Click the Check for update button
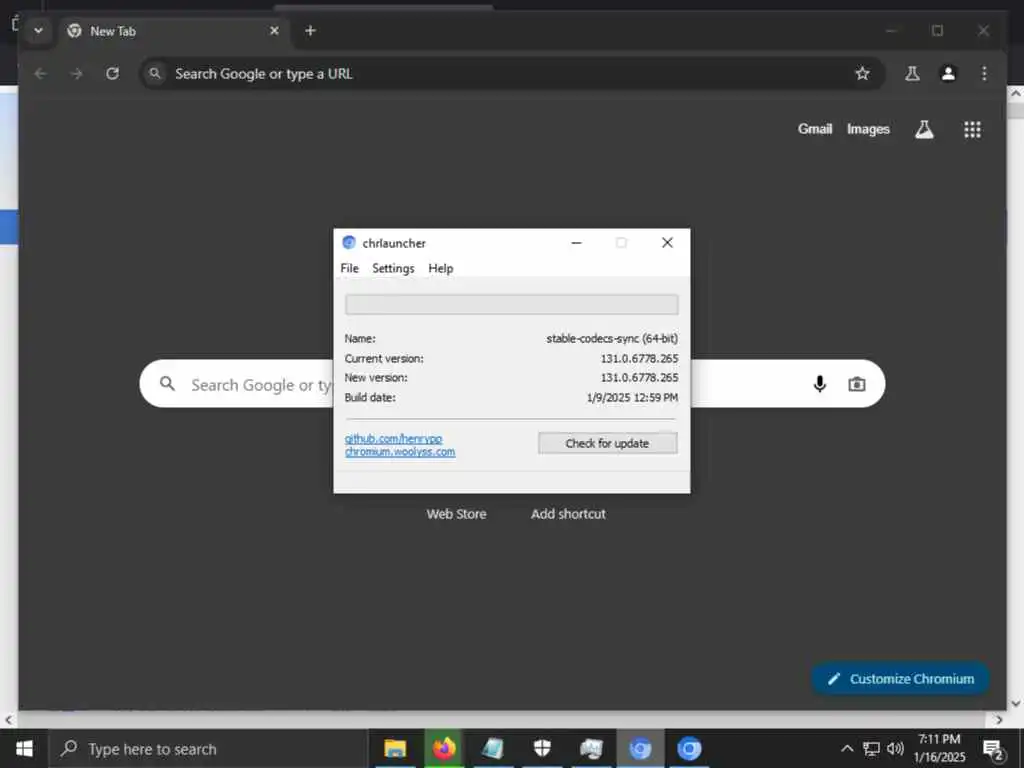The width and height of the screenshot is (1024, 768). click(x=607, y=443)
